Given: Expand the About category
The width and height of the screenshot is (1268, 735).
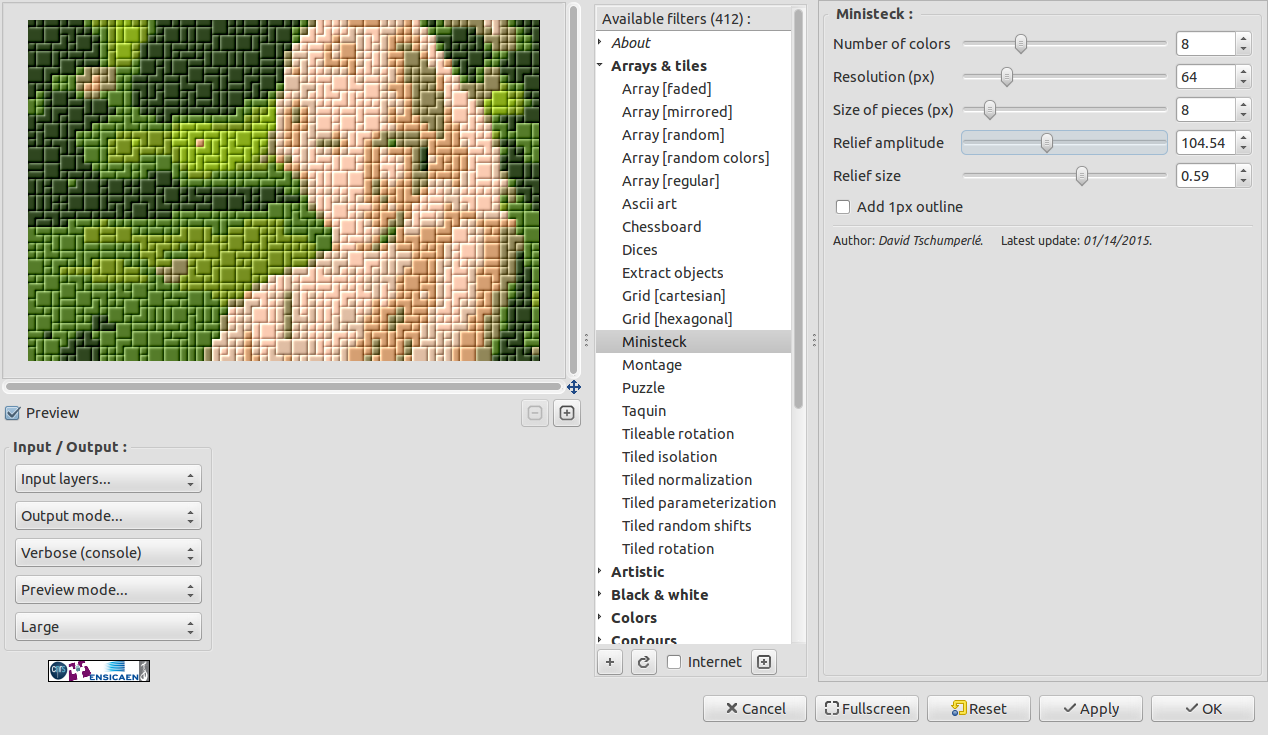Looking at the screenshot, I should click(x=600, y=43).
